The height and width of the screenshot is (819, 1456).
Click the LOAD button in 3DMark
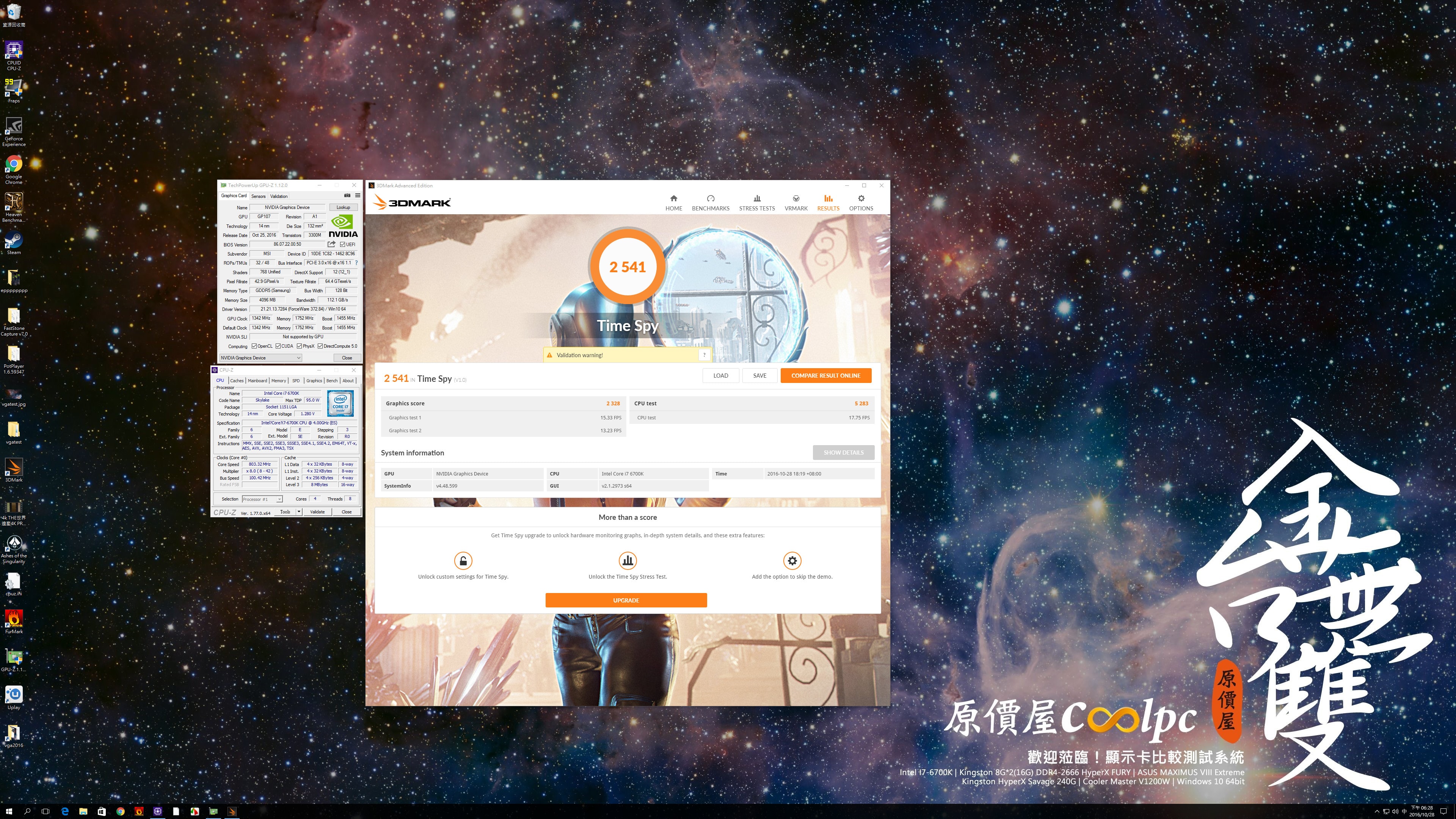(x=721, y=375)
